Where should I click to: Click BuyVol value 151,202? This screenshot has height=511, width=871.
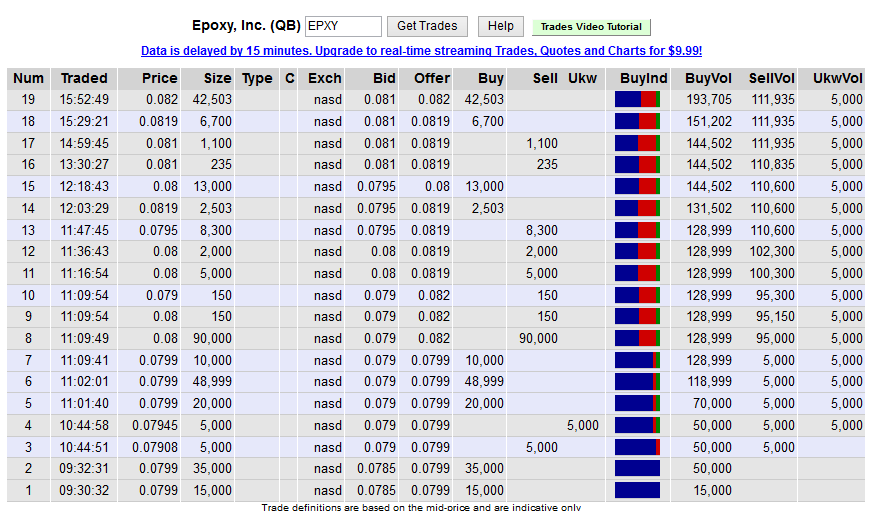pyautogui.click(x=709, y=121)
